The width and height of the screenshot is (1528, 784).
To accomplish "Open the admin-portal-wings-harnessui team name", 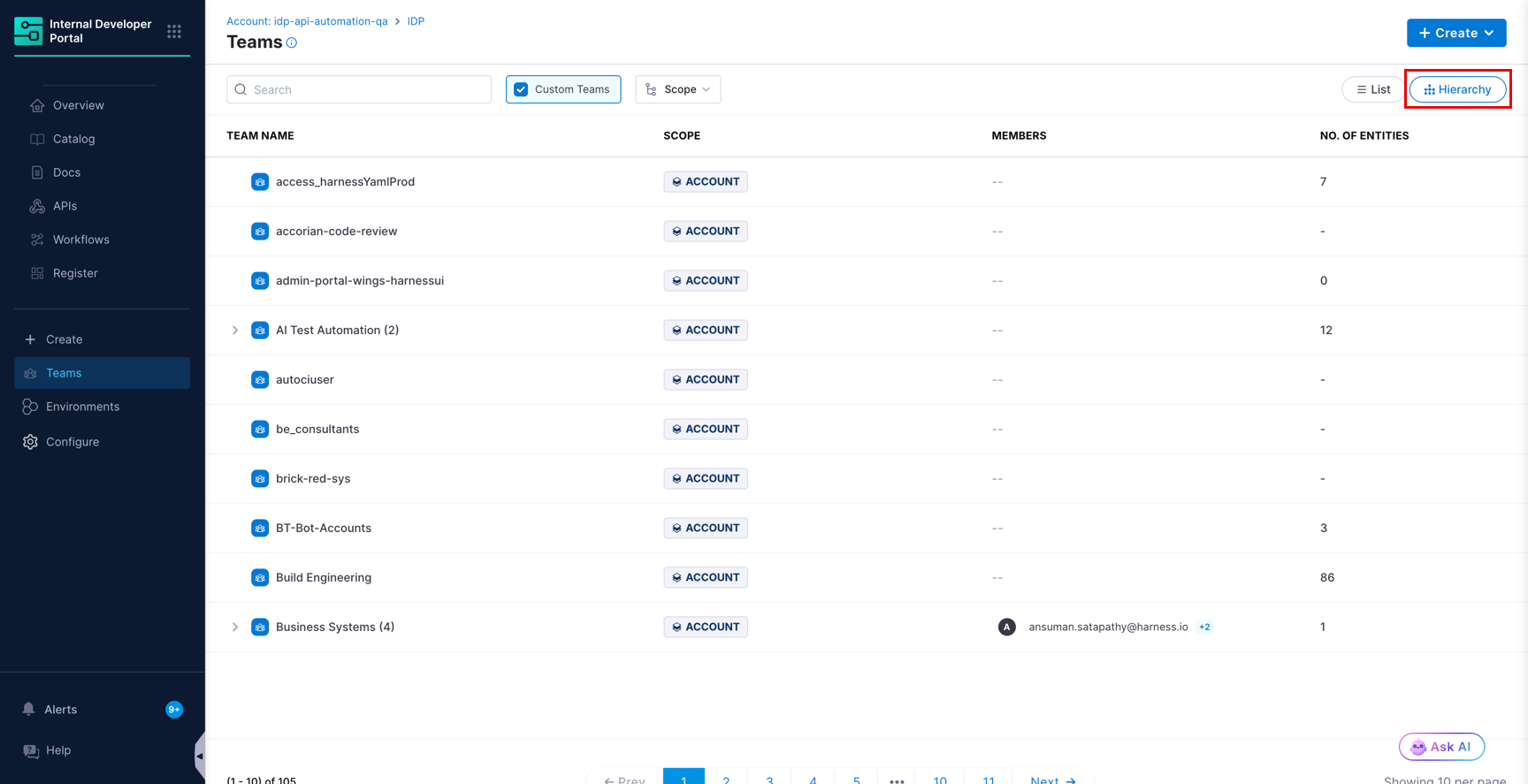I will (360, 281).
